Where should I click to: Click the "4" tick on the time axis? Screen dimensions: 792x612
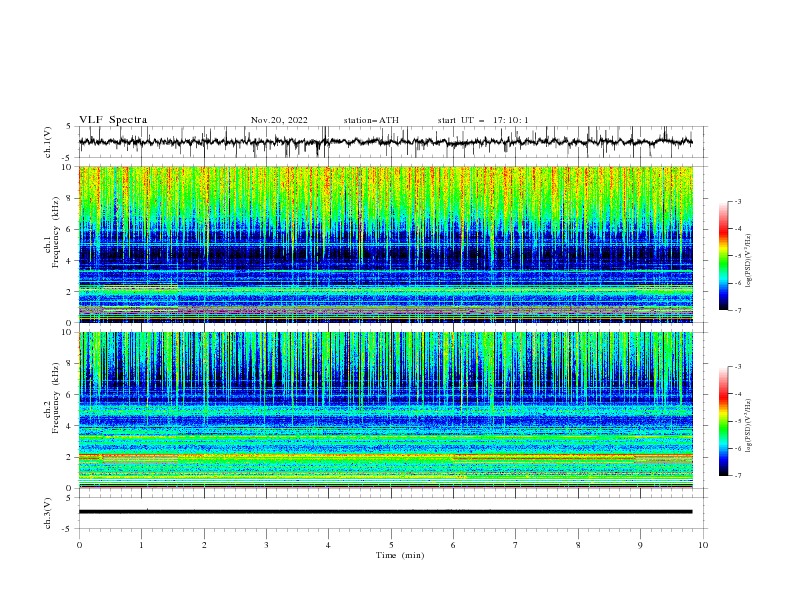[x=328, y=545]
